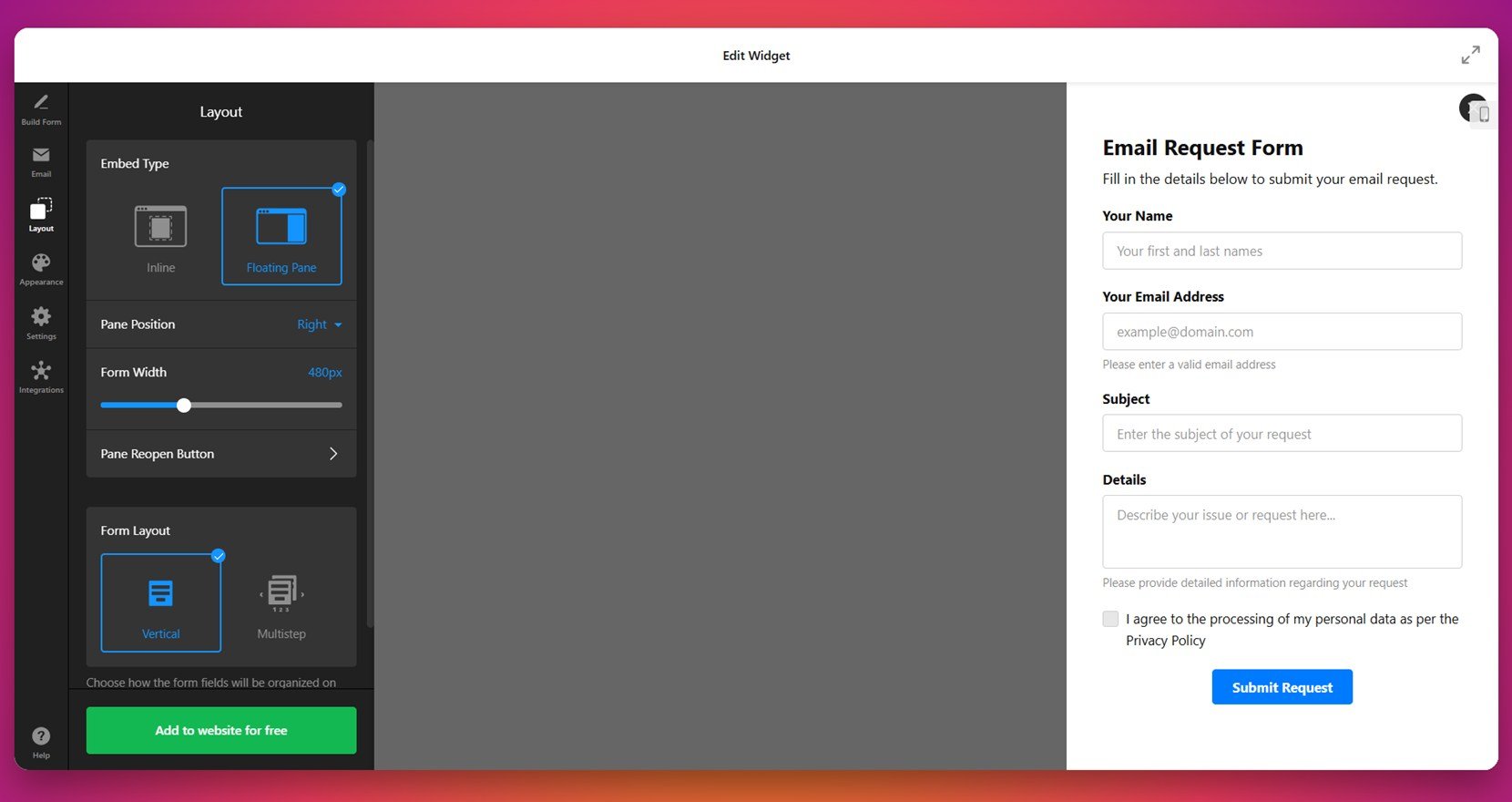Viewport: 1512px width, 802px height.
Task: Switch preview to mobile device view
Action: pyautogui.click(x=1483, y=114)
